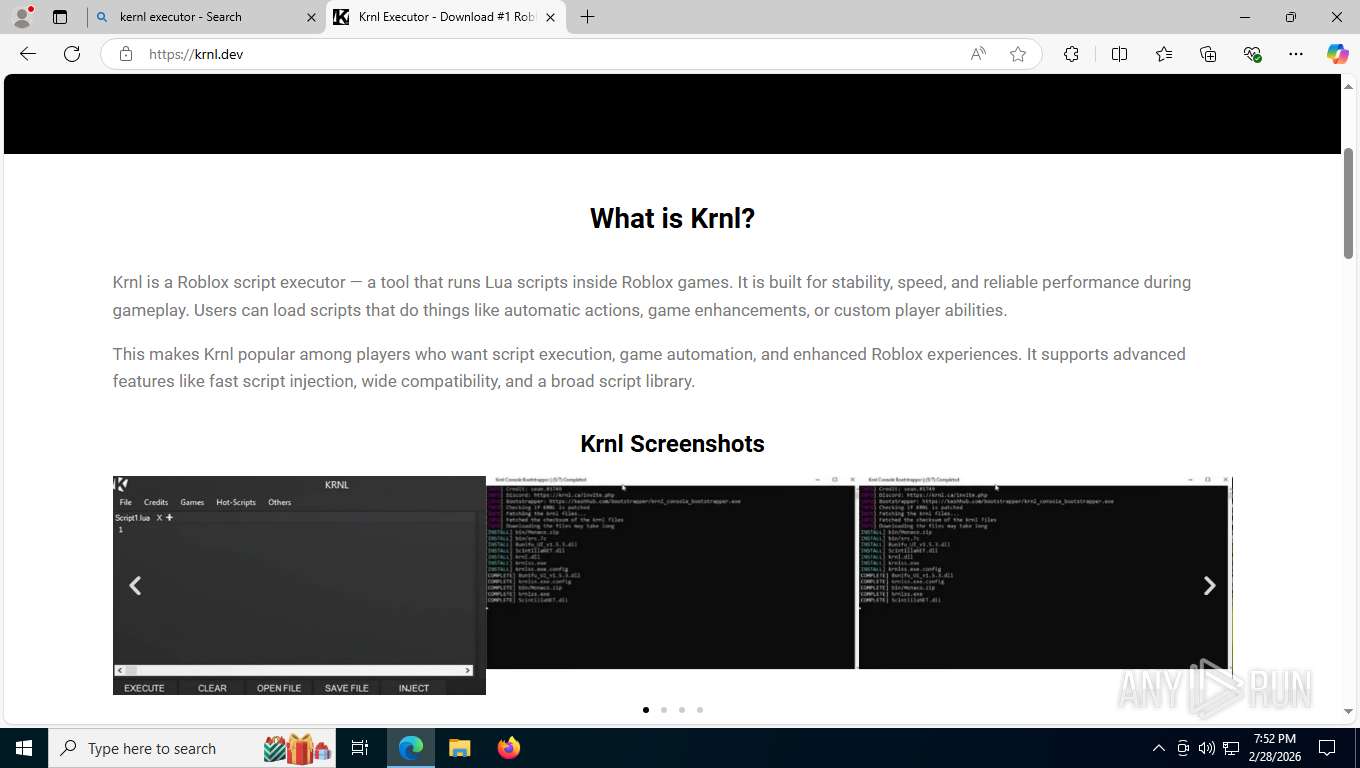Open Microsoft Edge from the taskbar
Image resolution: width=1360 pixels, height=768 pixels.
pyautogui.click(x=411, y=748)
